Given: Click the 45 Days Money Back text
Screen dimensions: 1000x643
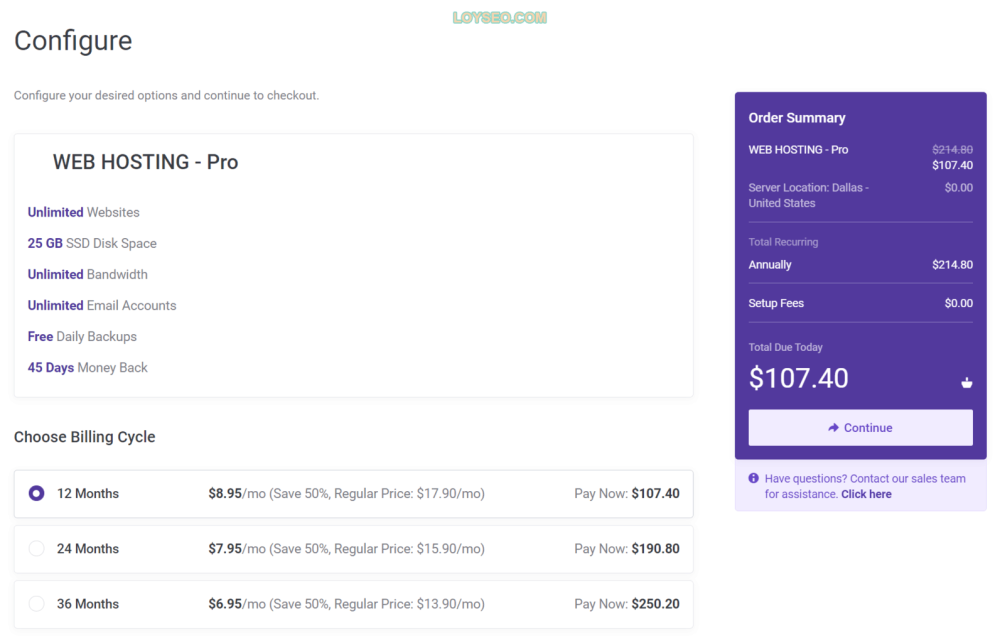Looking at the screenshot, I should [87, 367].
